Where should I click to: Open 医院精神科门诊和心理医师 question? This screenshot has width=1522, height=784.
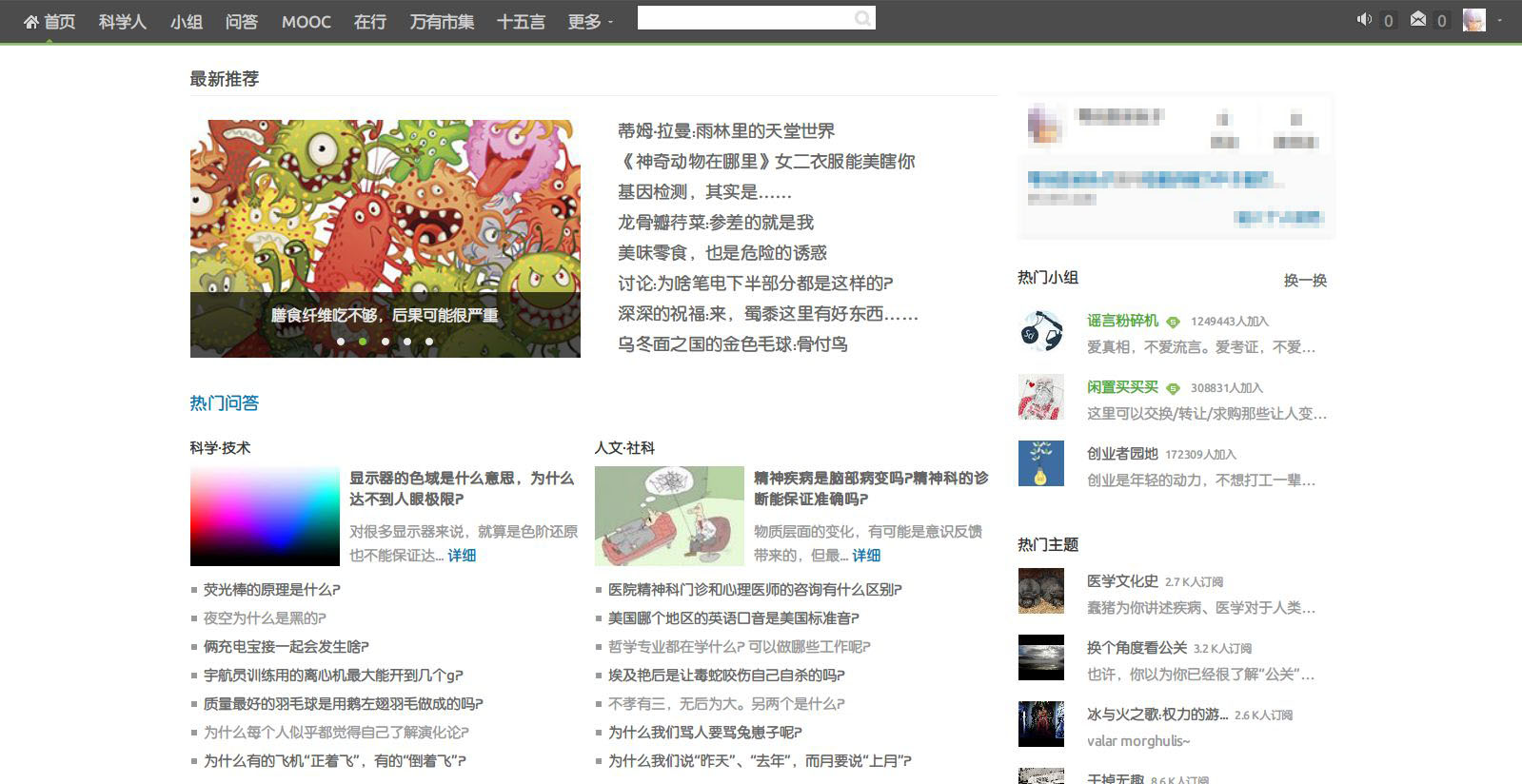(755, 590)
